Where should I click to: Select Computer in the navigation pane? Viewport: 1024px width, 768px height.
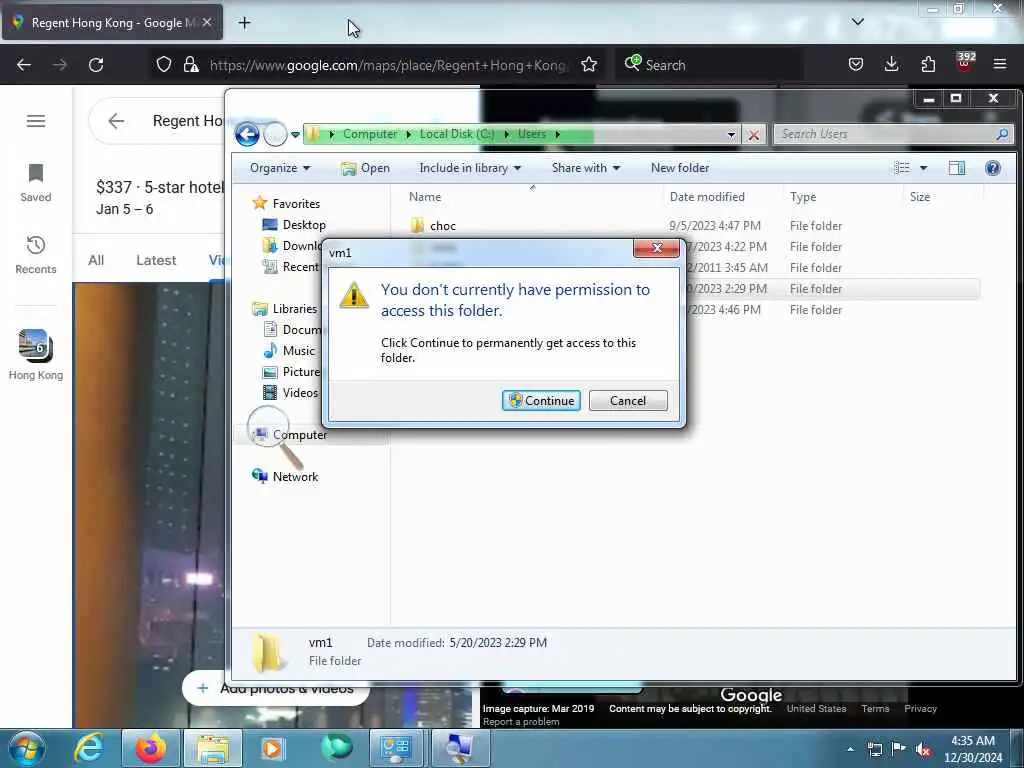[300, 435]
